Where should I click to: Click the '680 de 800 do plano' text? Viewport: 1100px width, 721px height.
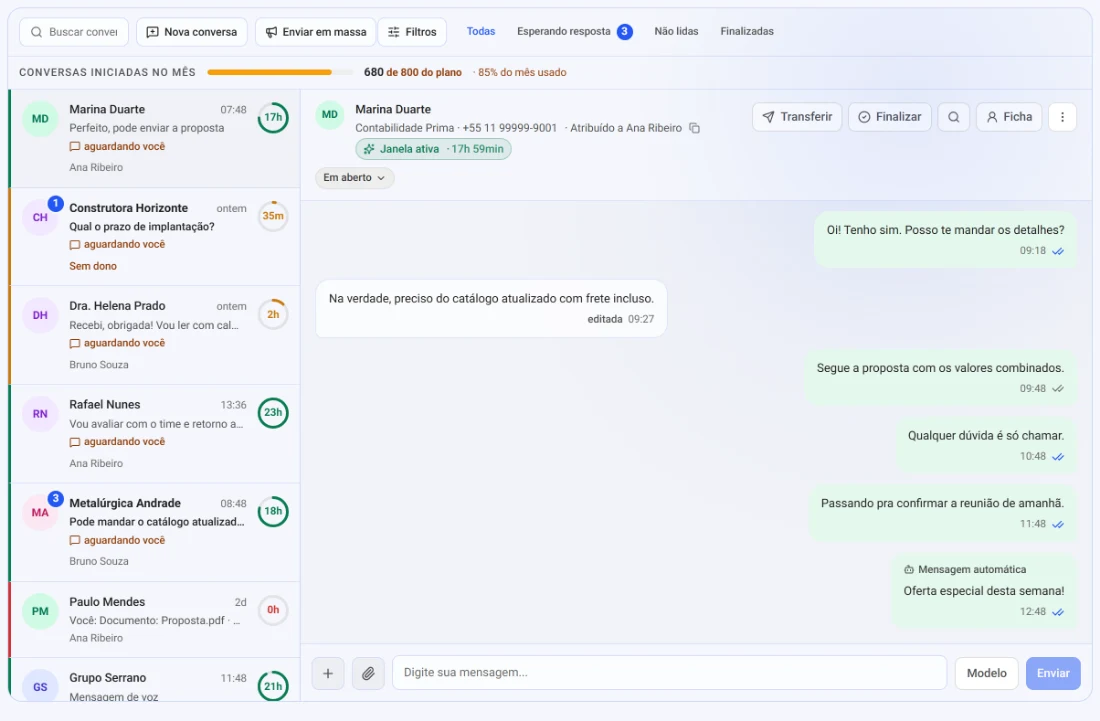tap(412, 72)
